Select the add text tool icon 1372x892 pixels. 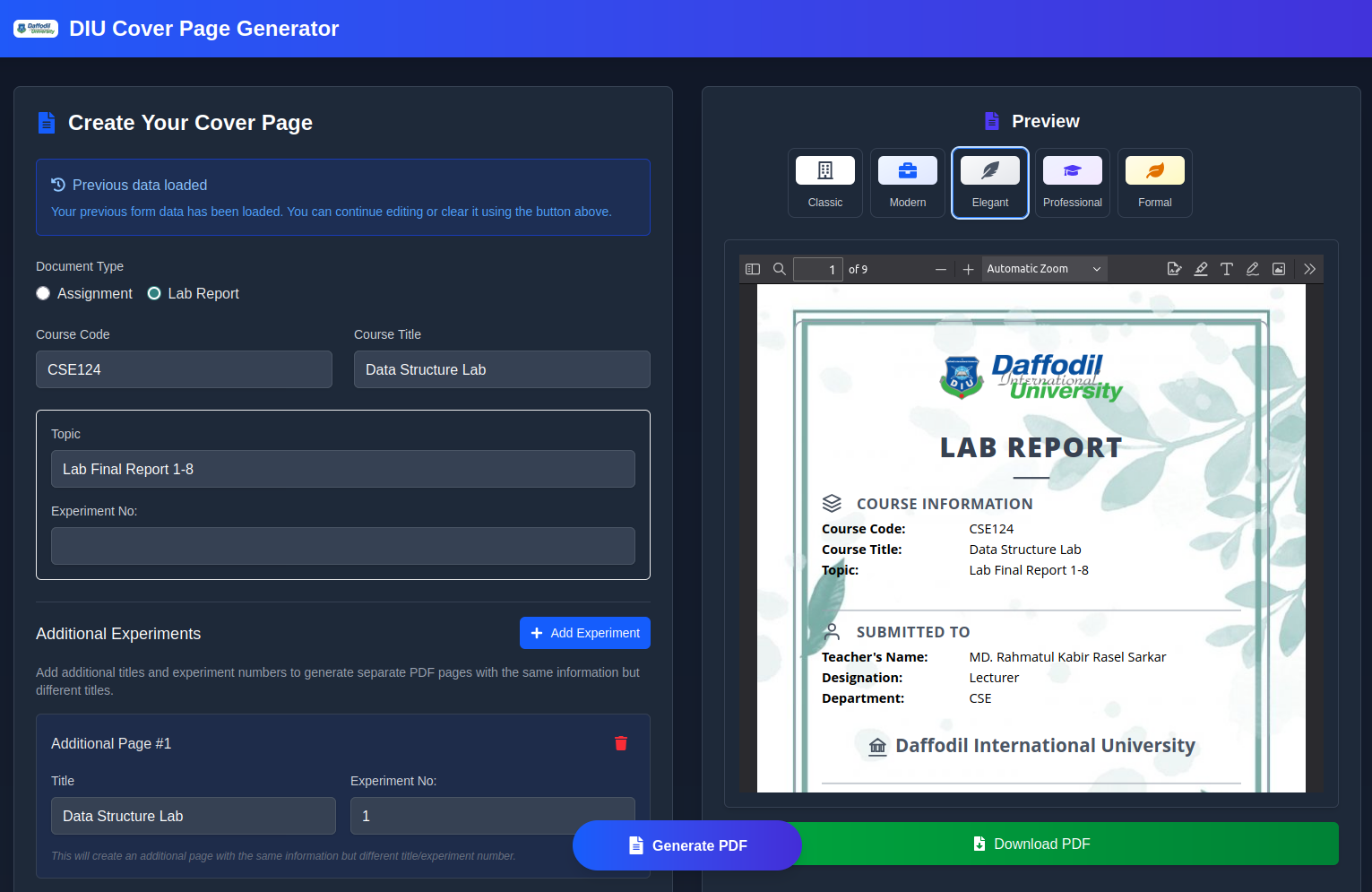click(x=1227, y=269)
